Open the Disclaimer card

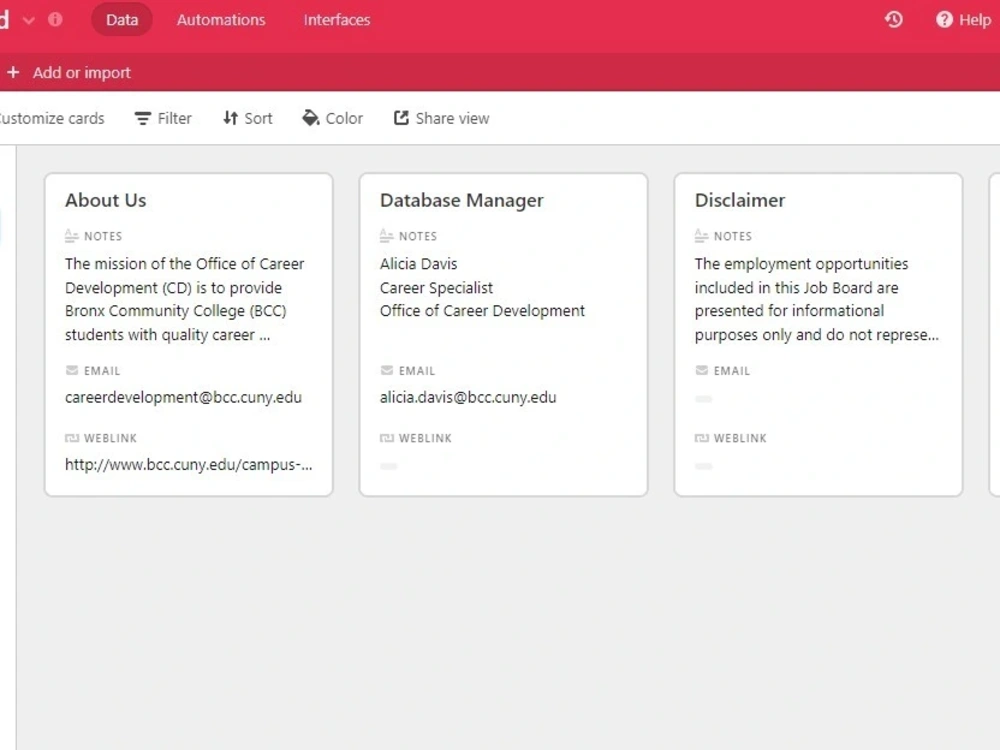[818, 334]
